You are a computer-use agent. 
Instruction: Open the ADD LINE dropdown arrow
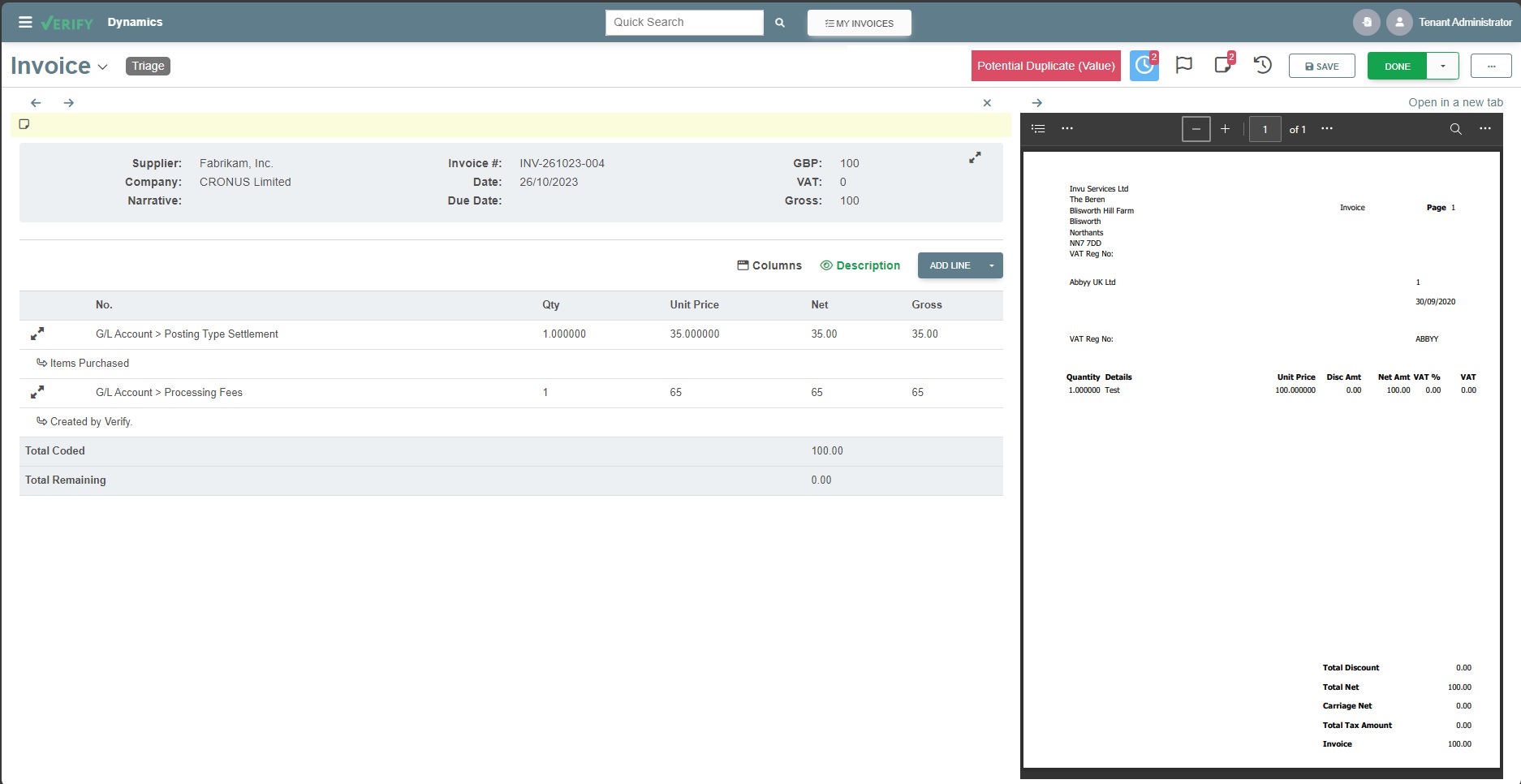click(x=991, y=265)
